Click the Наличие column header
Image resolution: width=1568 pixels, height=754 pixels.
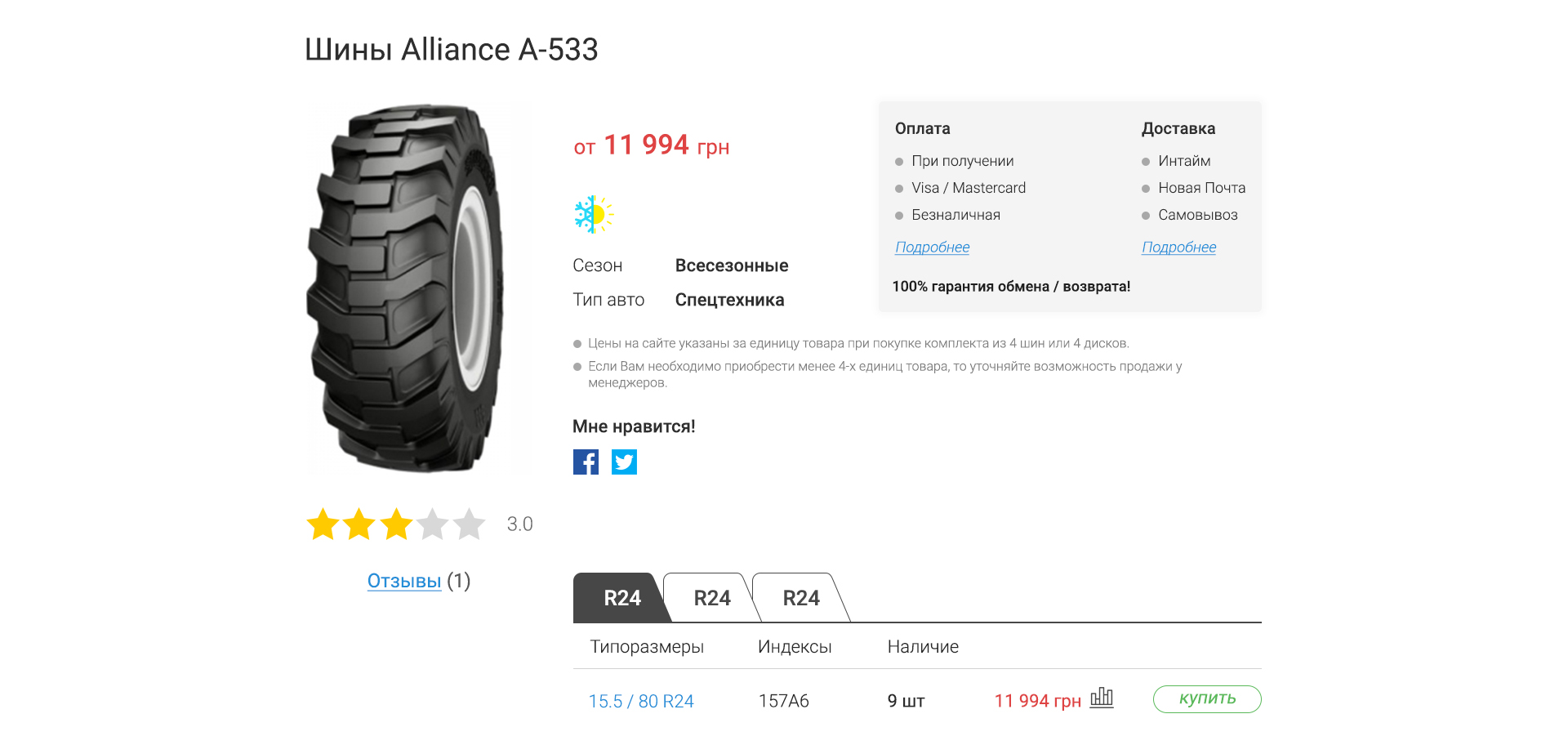tap(923, 647)
